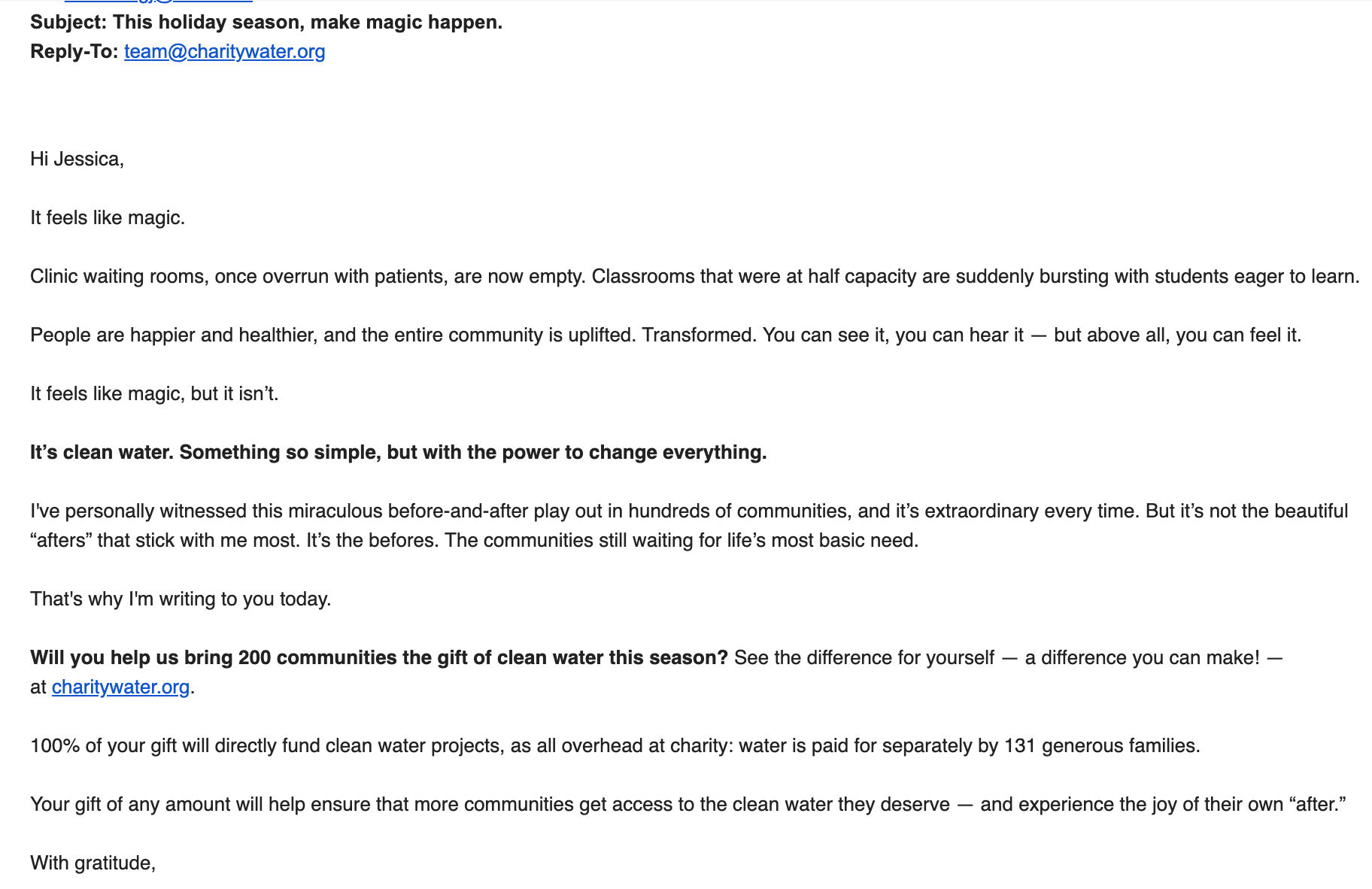Screen dimensions: 1372x889
Task: Click the '100% of your gift' paragraph
Action: [x=615, y=745]
